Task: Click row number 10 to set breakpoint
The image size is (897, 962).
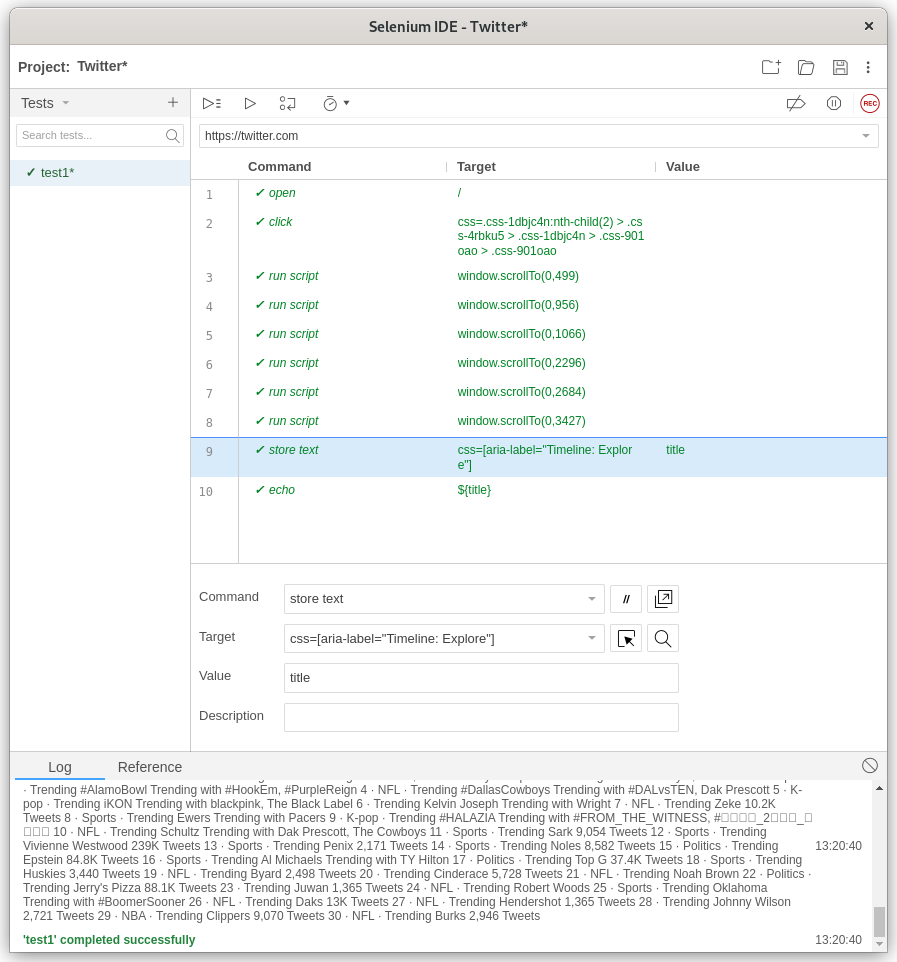Action: pyautogui.click(x=206, y=491)
